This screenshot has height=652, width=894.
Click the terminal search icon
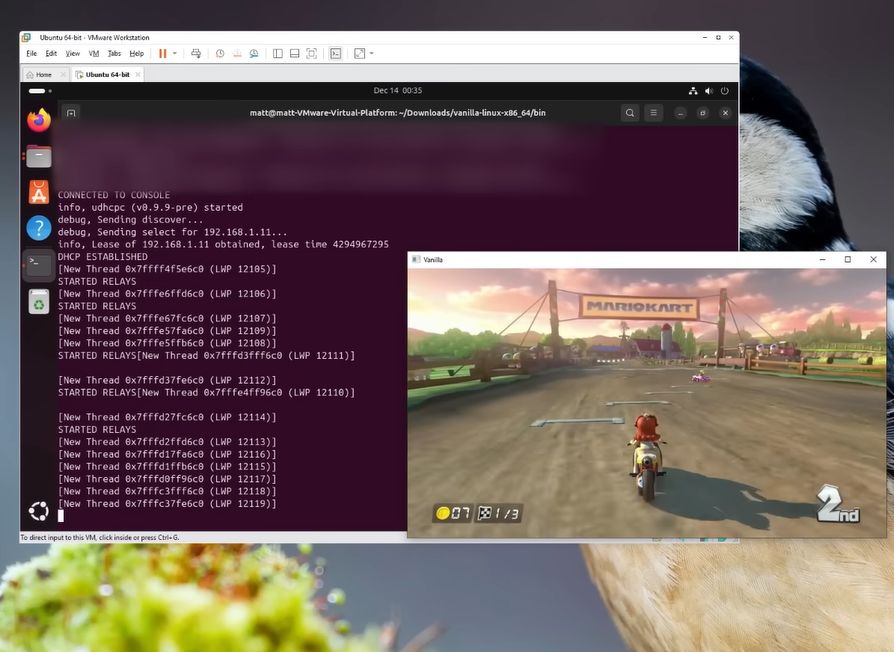point(630,113)
